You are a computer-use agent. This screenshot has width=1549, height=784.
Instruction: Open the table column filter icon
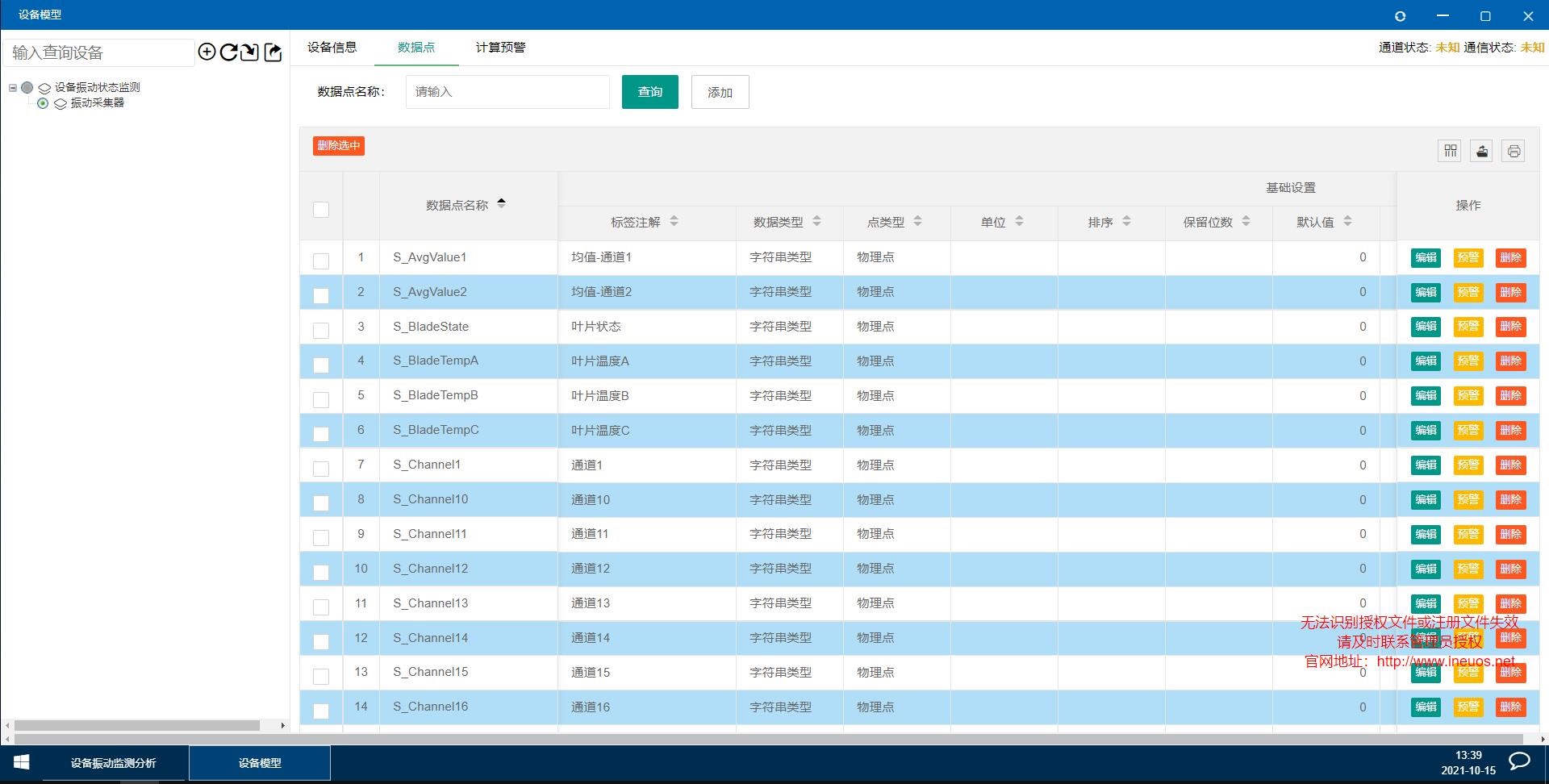click(x=1450, y=151)
